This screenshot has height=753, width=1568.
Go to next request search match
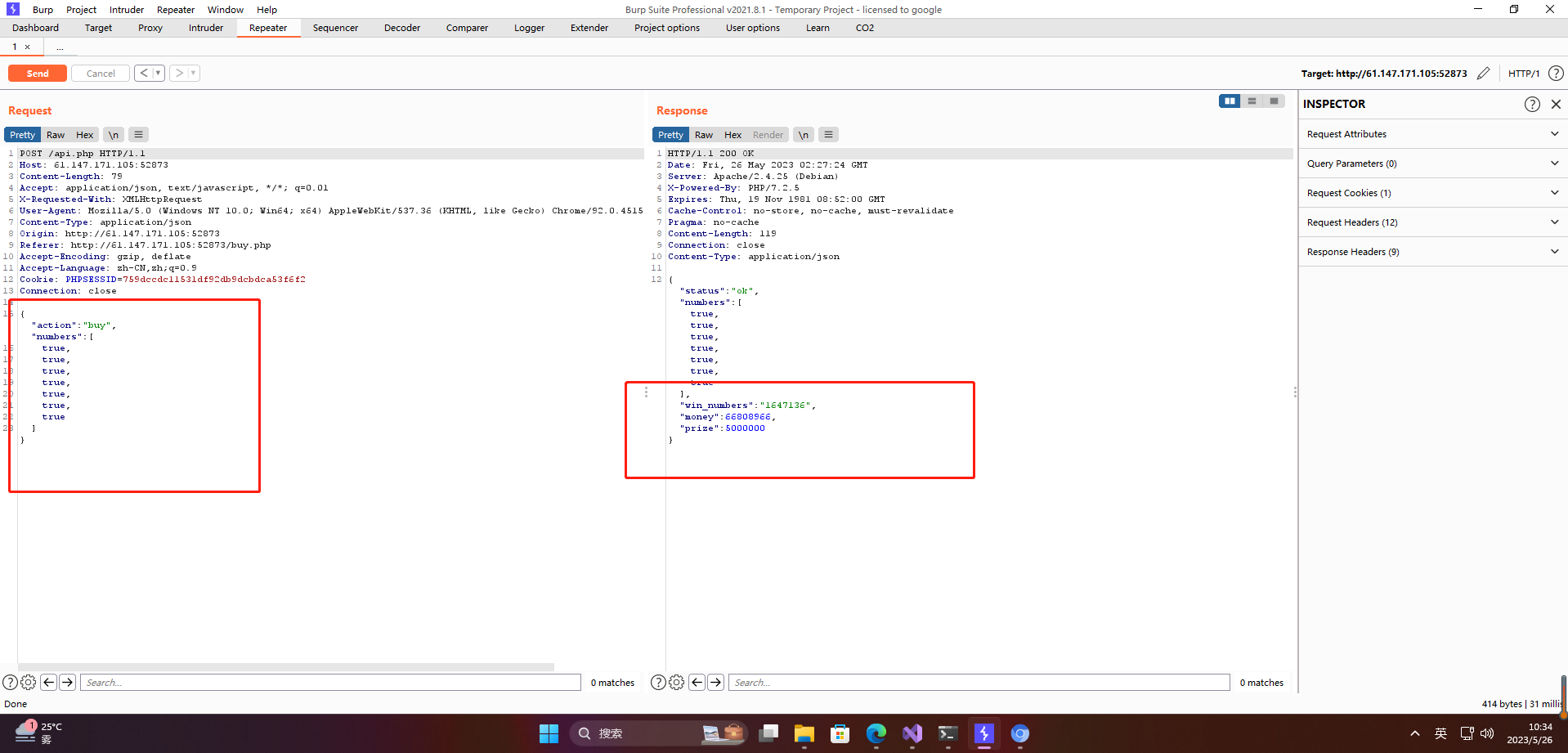click(x=68, y=682)
